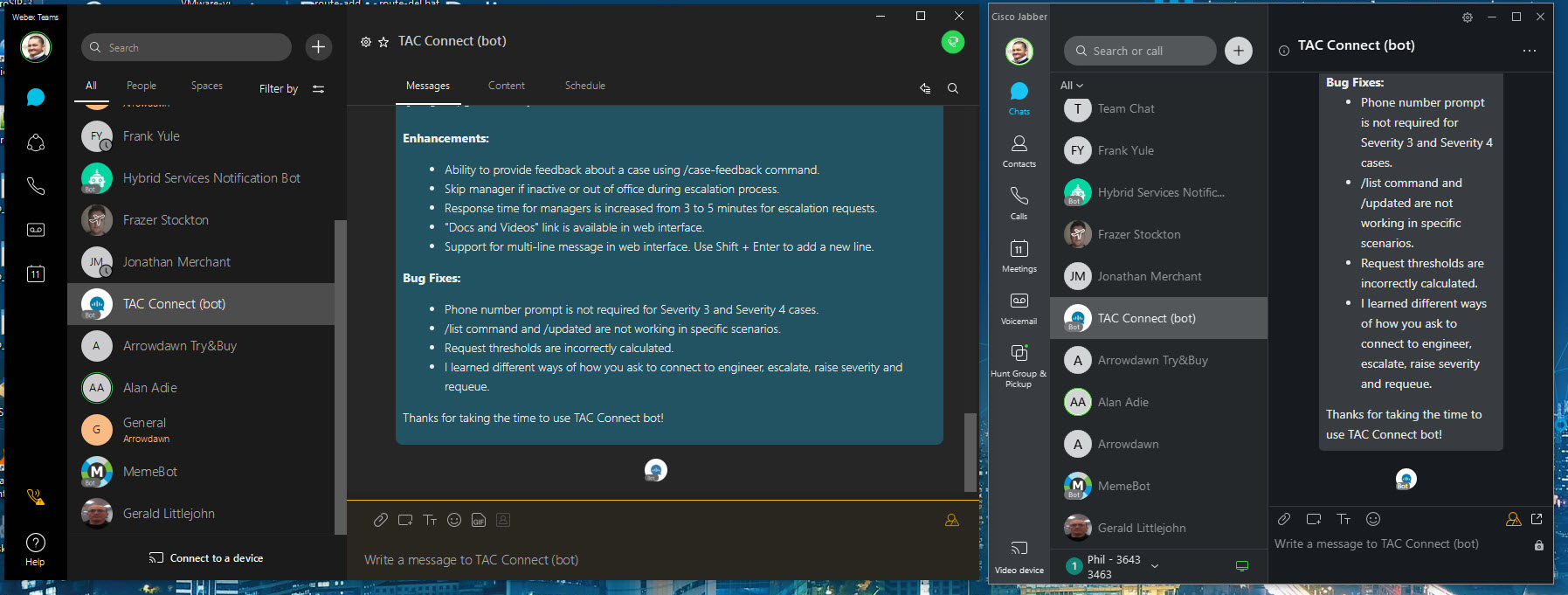This screenshot has width=1568, height=595.
Task: Click the Jabber Search or call field
Action: pos(1140,51)
